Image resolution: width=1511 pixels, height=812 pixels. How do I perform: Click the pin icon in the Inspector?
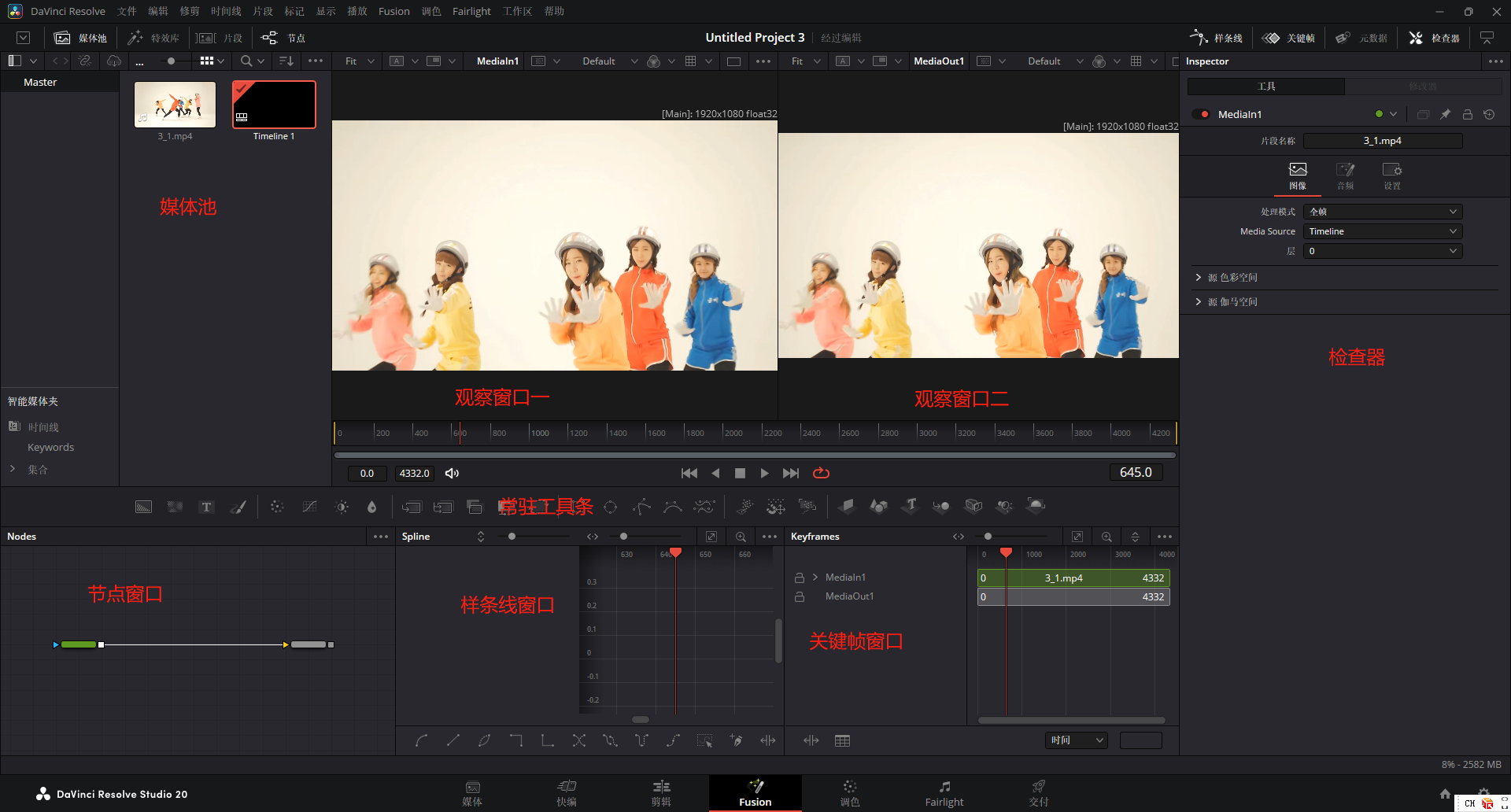[x=1445, y=114]
